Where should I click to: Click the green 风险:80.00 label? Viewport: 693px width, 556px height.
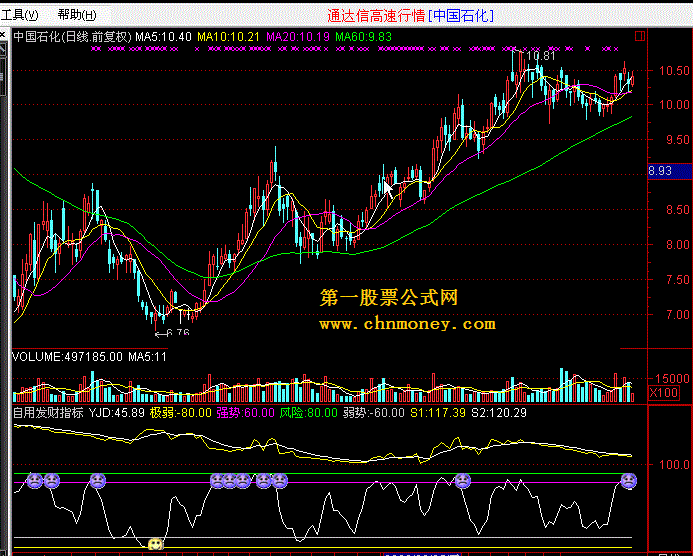(x=308, y=413)
